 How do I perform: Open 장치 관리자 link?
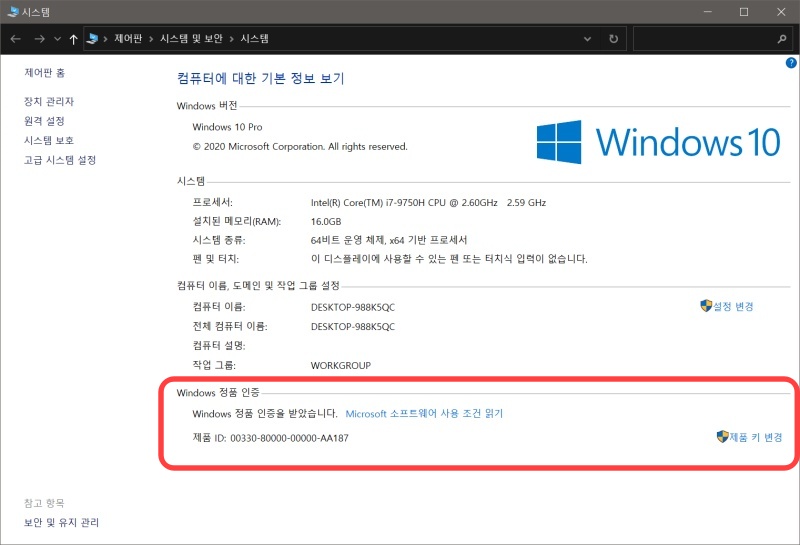(49, 102)
